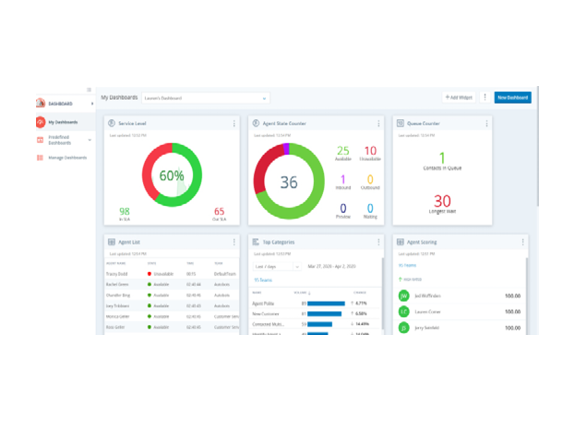Screen dimensions: 575x432
Task: Select My Dashboards menu item
Action: tap(65, 122)
